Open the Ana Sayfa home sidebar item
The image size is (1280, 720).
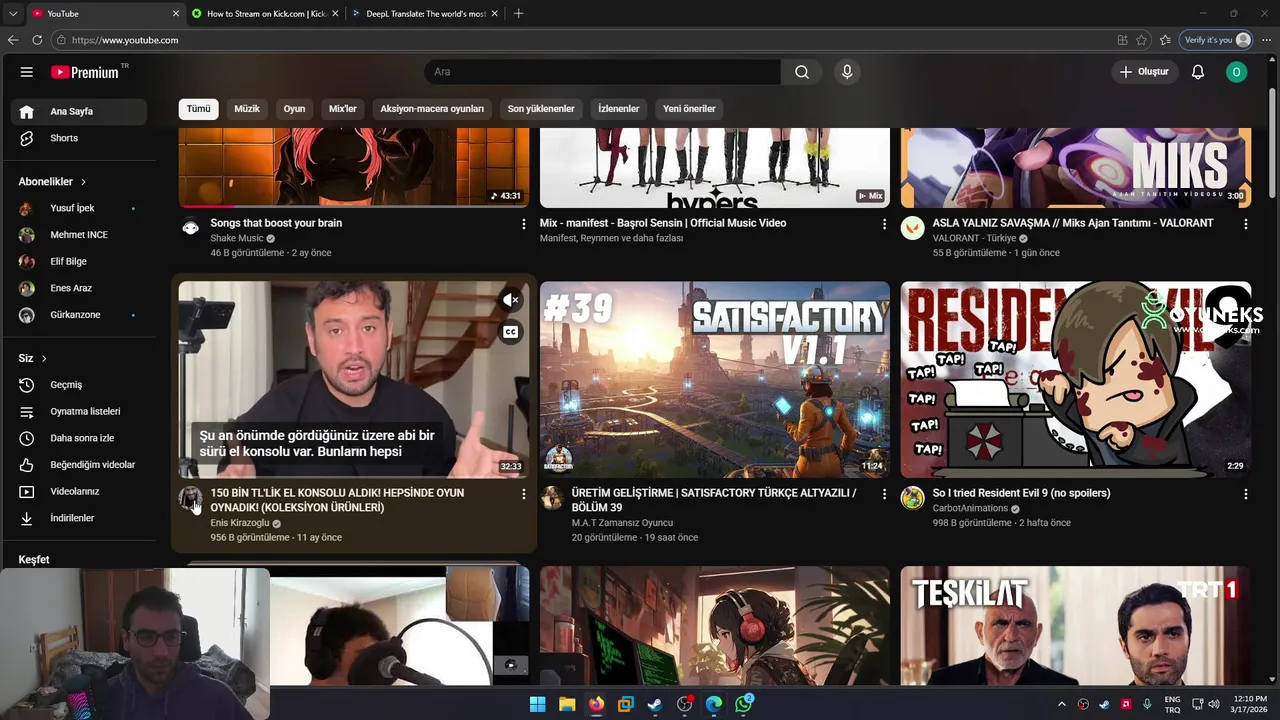79,111
